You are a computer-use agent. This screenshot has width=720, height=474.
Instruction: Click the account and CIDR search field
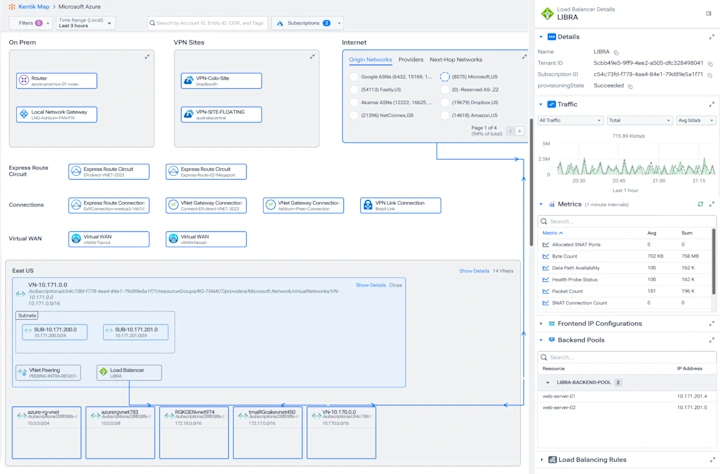[208, 23]
